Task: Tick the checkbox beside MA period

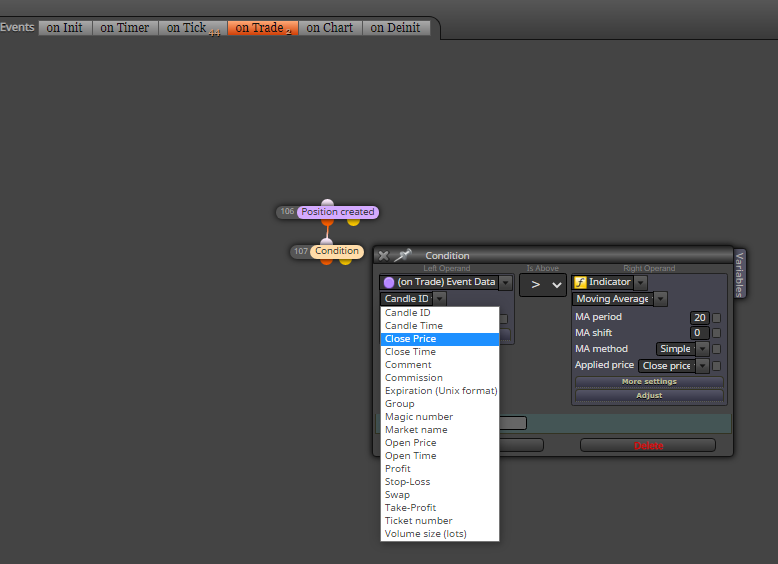Action: [x=716, y=318]
